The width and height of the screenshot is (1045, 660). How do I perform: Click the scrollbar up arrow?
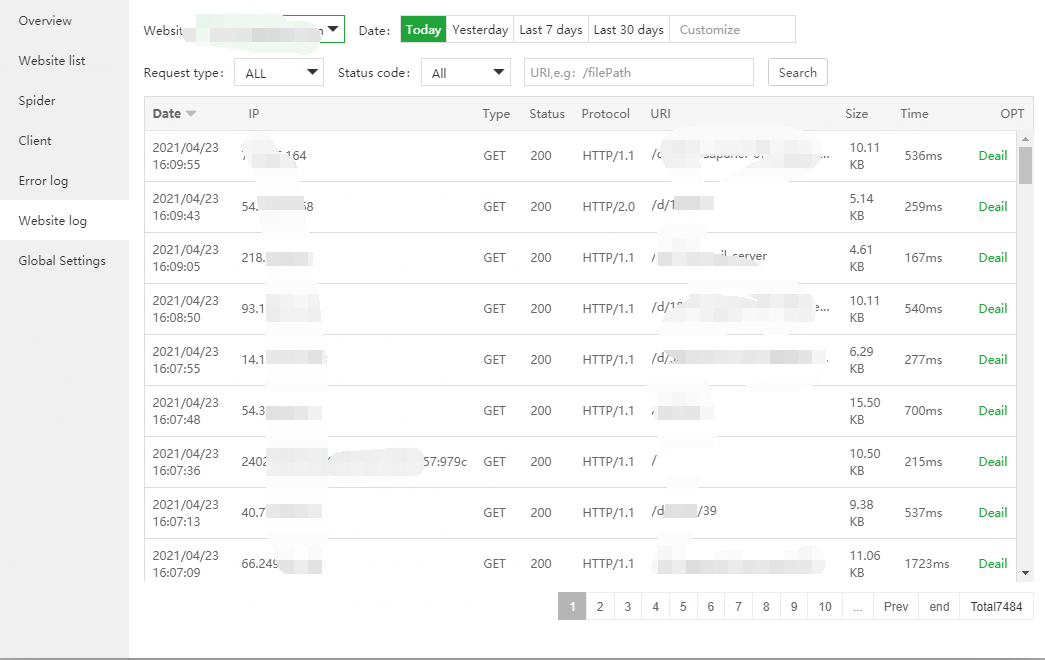click(x=1025, y=139)
